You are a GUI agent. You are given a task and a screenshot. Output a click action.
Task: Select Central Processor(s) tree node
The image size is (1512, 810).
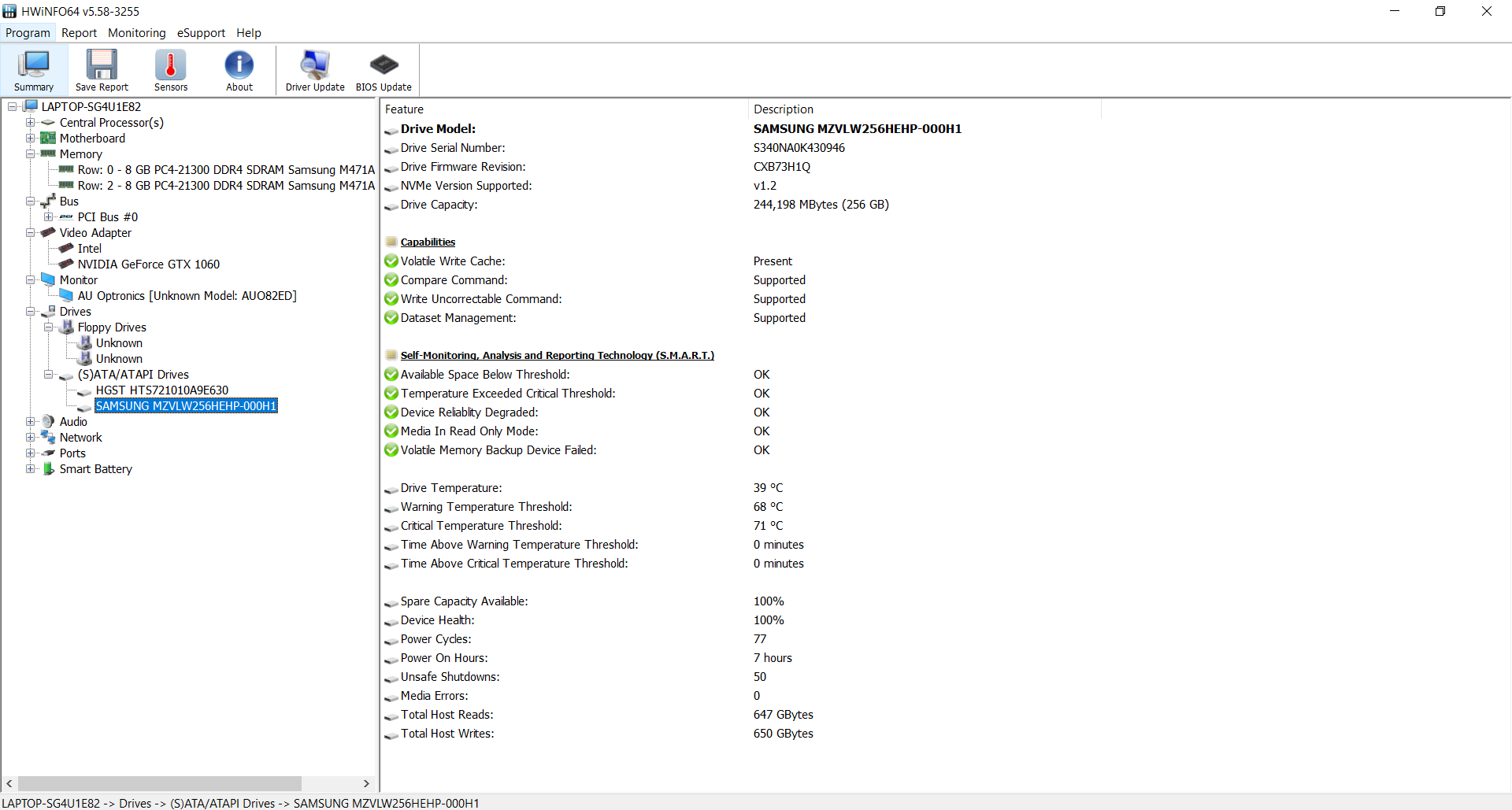point(112,123)
